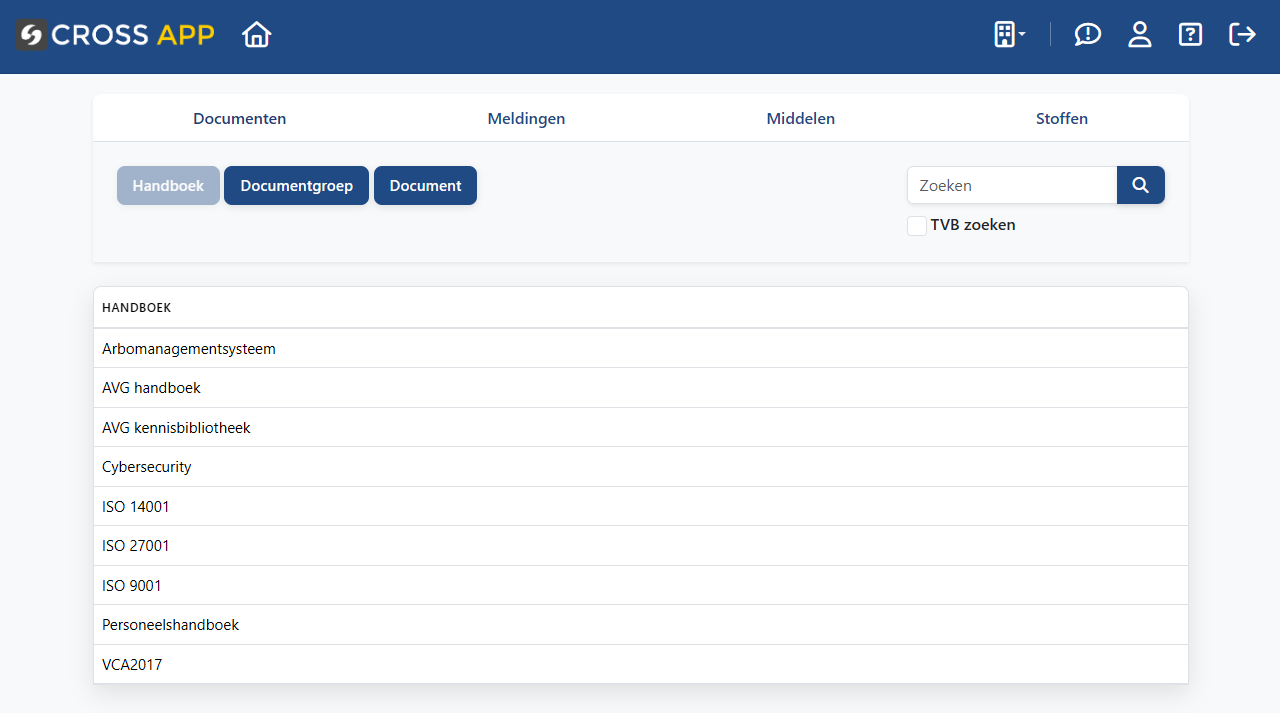Screen dimensions: 1280x713
Task: Switch to the Documenten tab
Action: pos(239,118)
